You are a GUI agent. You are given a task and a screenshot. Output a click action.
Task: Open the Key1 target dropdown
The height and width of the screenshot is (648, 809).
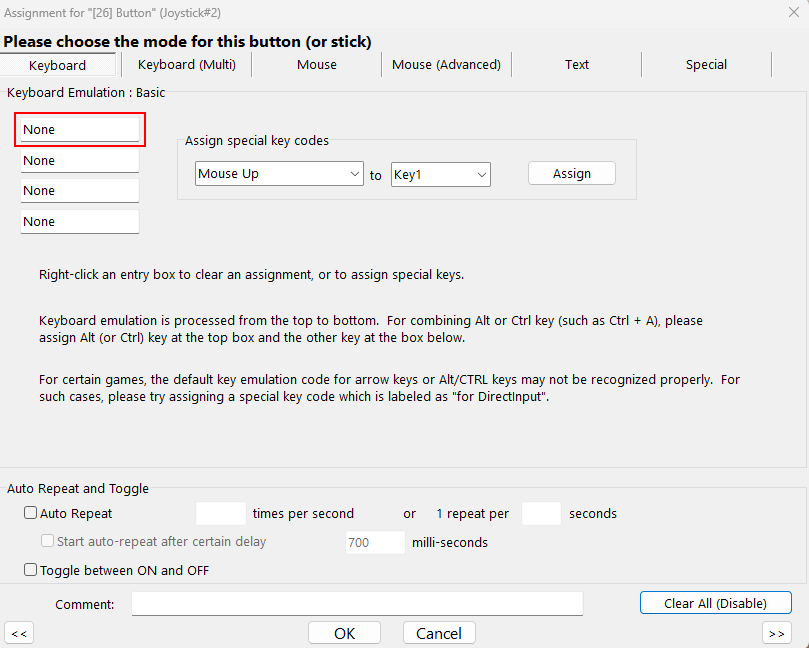(441, 174)
